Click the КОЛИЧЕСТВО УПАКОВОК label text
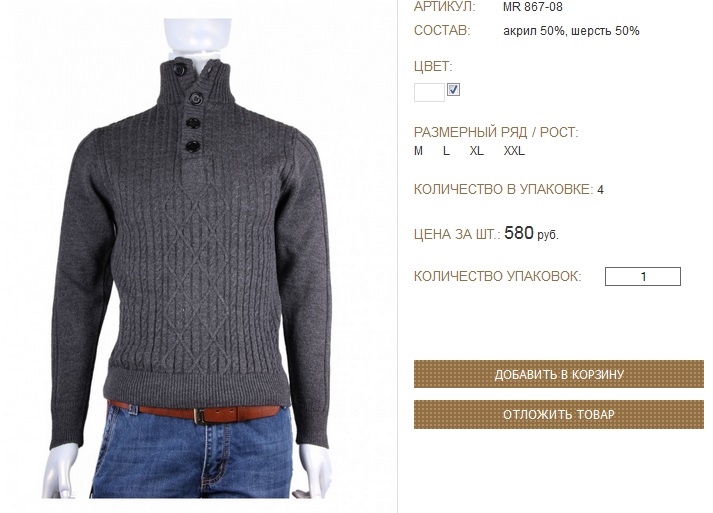 click(497, 276)
